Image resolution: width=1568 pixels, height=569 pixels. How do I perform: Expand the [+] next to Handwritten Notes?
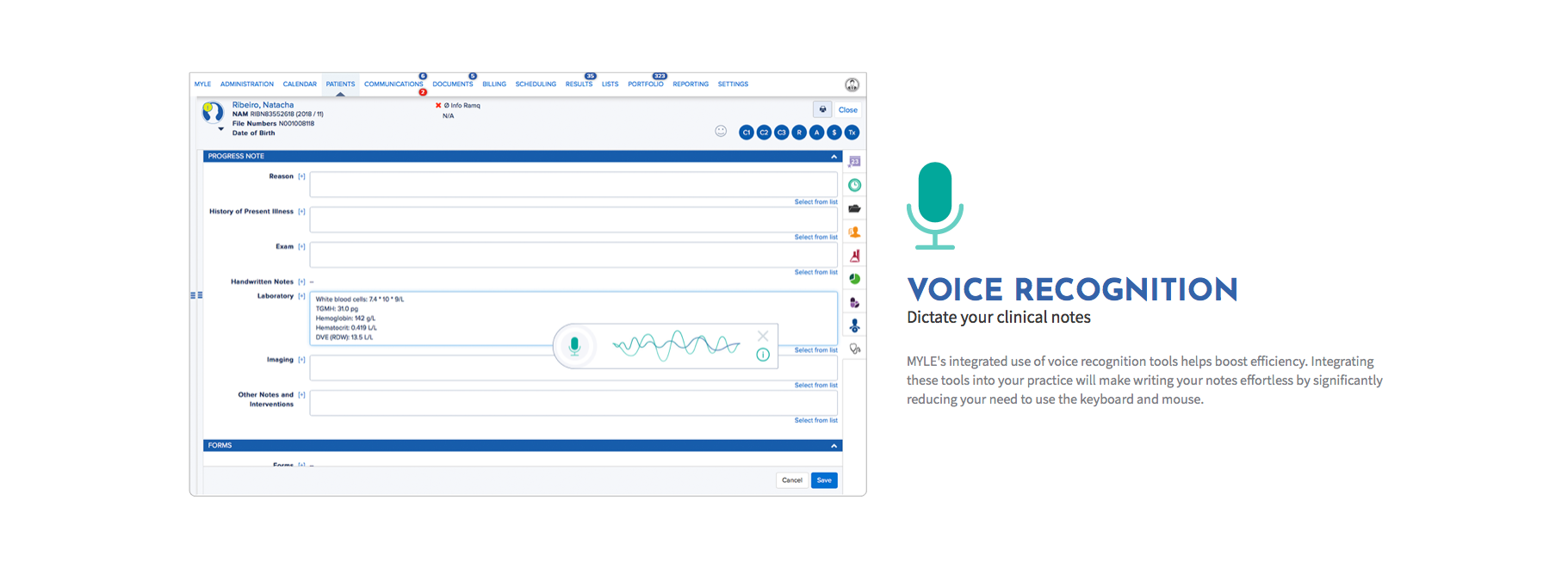coord(301,281)
